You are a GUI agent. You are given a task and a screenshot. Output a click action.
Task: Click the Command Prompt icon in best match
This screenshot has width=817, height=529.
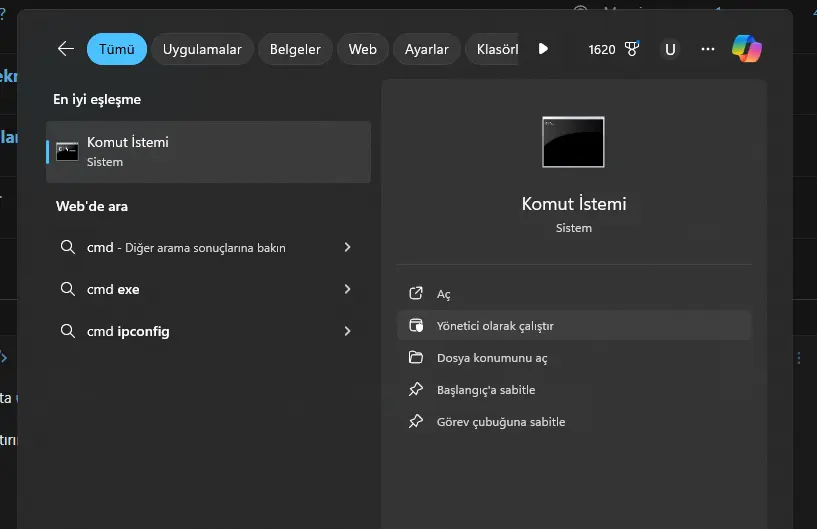point(67,151)
